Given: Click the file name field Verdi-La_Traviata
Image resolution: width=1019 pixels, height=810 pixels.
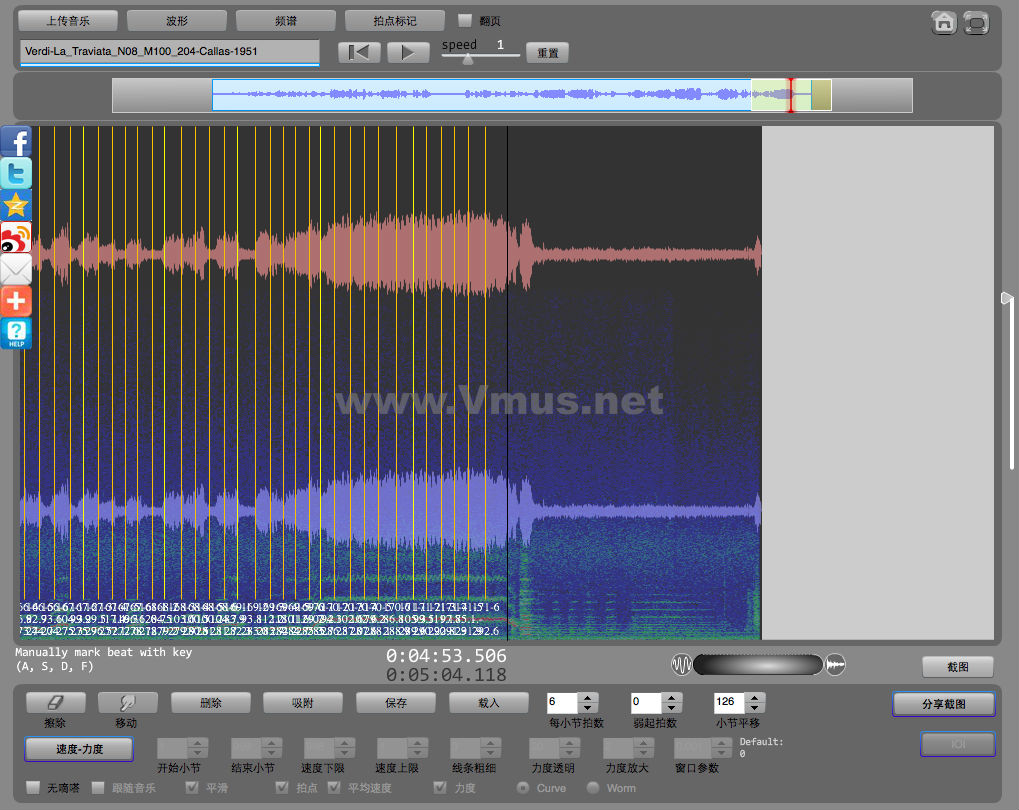Looking at the screenshot, I should point(170,51).
